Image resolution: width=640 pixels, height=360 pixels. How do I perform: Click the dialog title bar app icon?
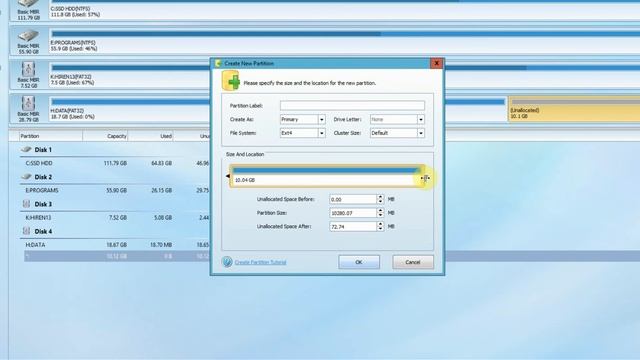(218, 63)
